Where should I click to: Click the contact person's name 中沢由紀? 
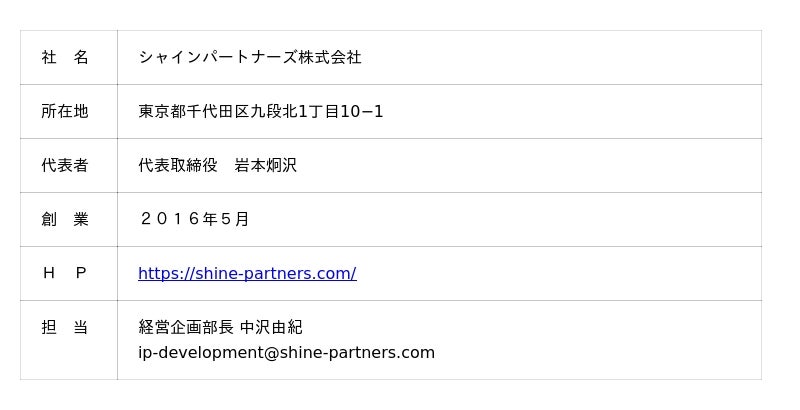(271, 328)
